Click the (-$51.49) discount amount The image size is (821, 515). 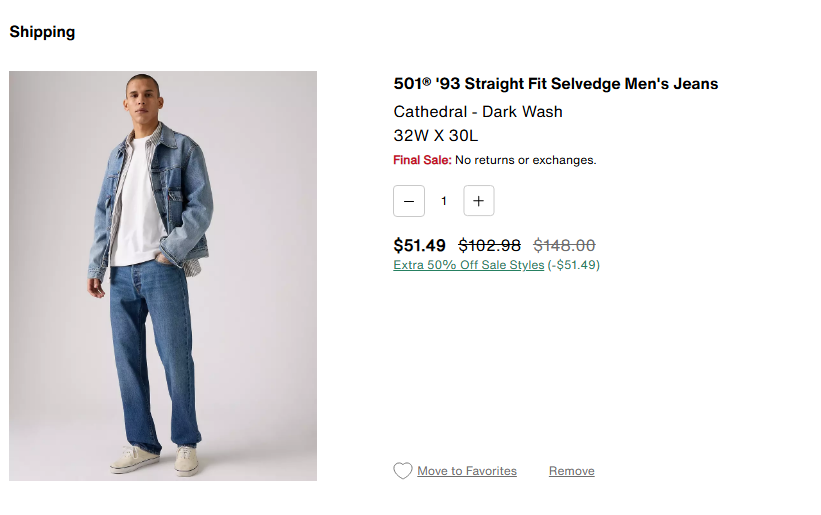click(573, 265)
